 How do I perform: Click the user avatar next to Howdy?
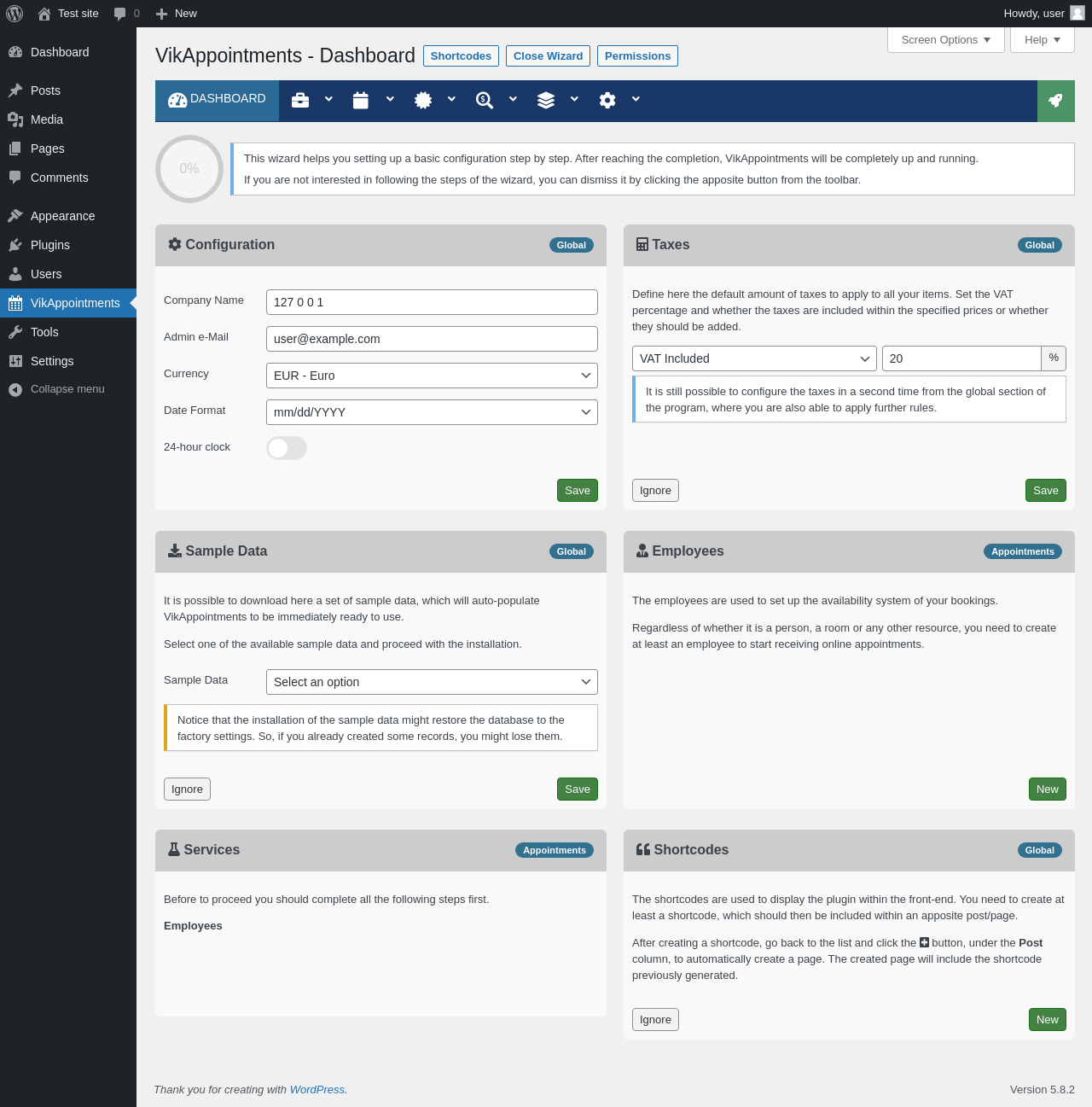(x=1077, y=13)
